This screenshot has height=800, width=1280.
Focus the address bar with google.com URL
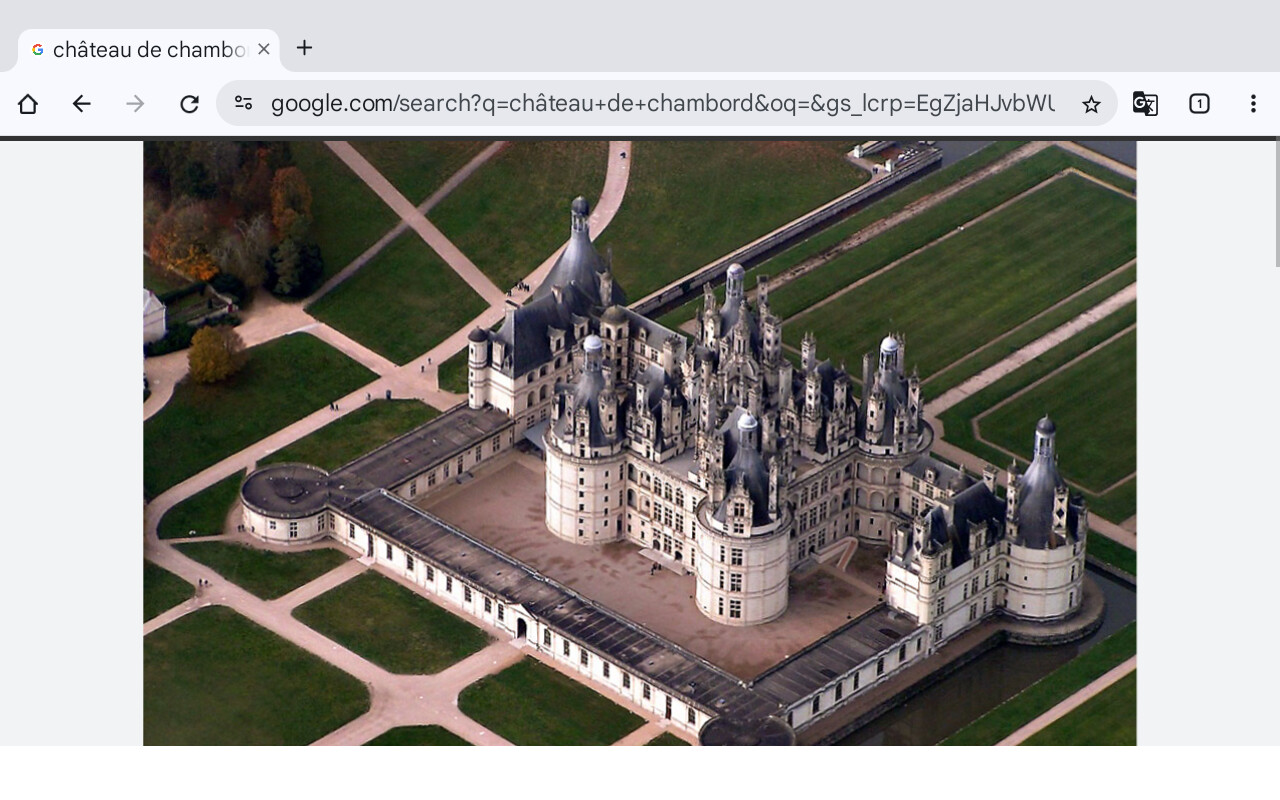pyautogui.click(x=660, y=104)
